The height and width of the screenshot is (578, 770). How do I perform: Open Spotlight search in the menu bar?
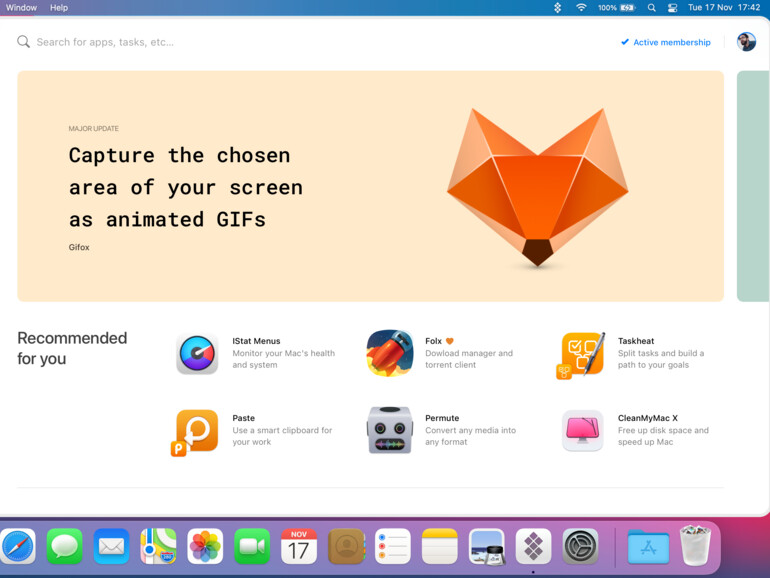click(651, 7)
